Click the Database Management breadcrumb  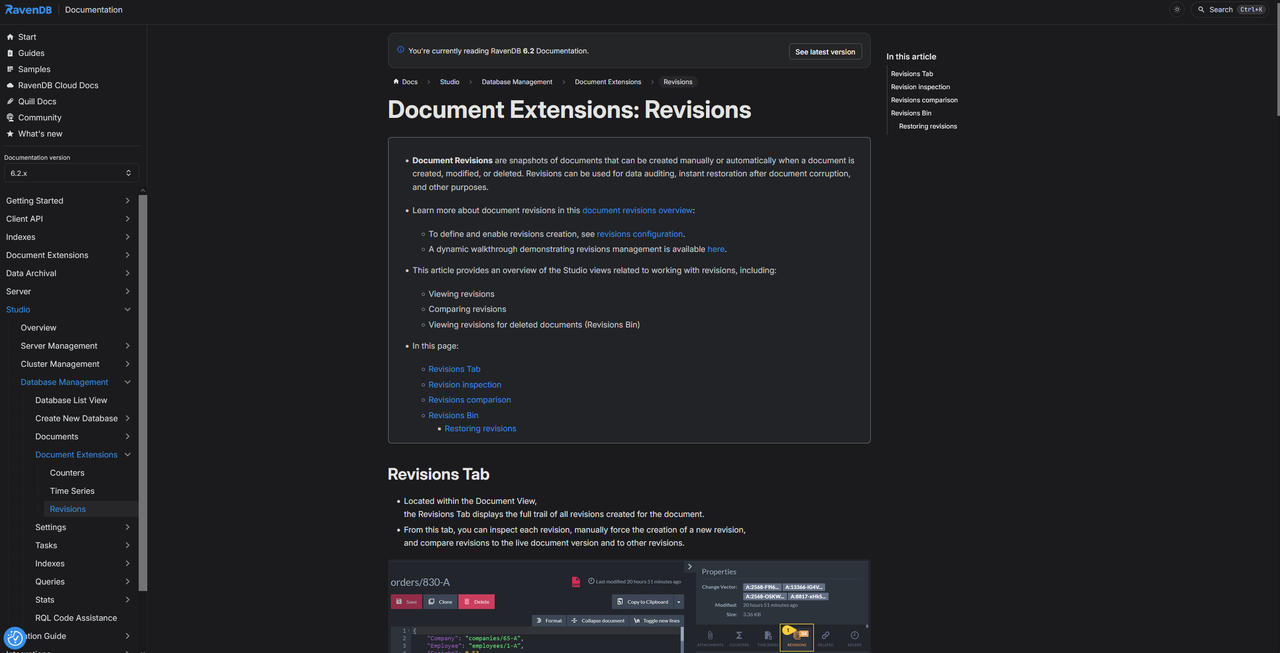(x=517, y=82)
